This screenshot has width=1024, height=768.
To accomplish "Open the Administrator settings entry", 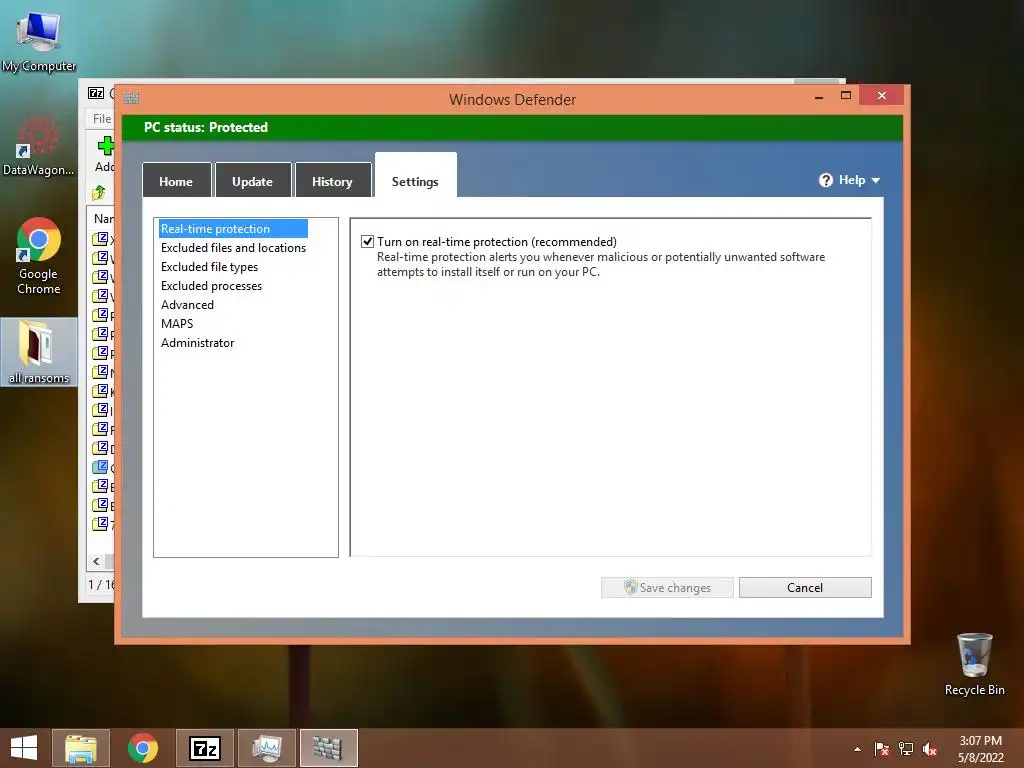I will [x=197, y=342].
